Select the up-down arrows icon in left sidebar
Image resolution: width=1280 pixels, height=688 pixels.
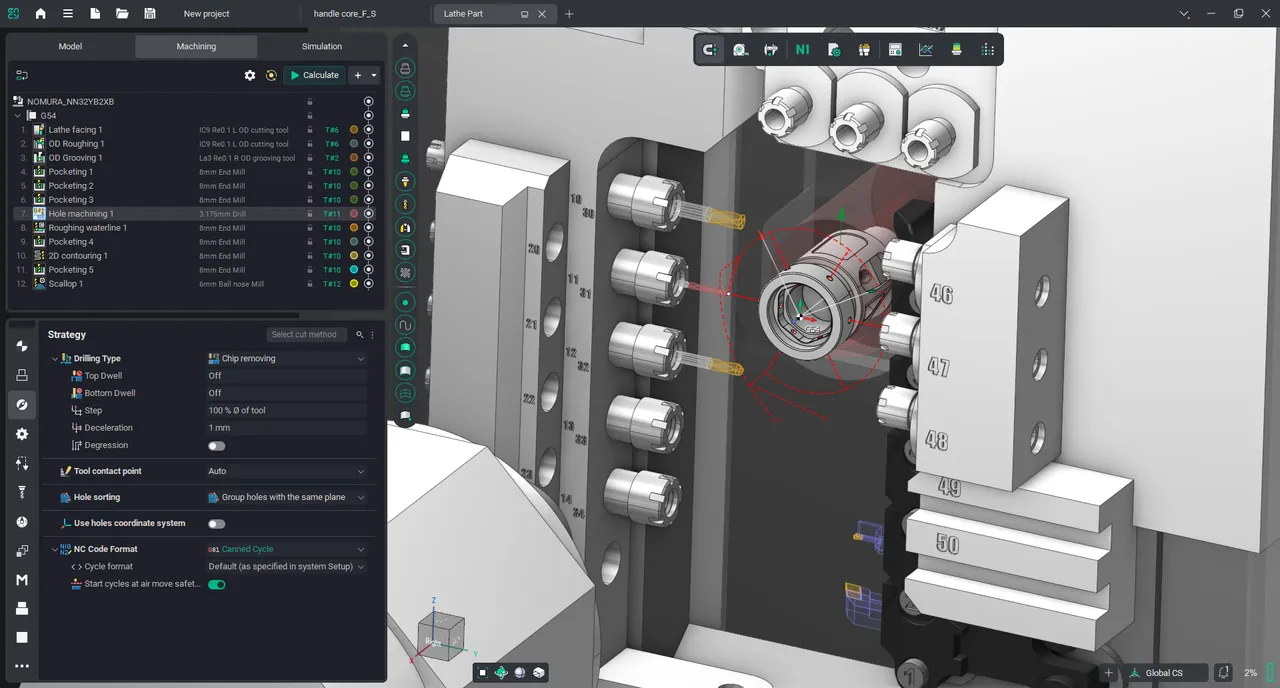coord(22,463)
